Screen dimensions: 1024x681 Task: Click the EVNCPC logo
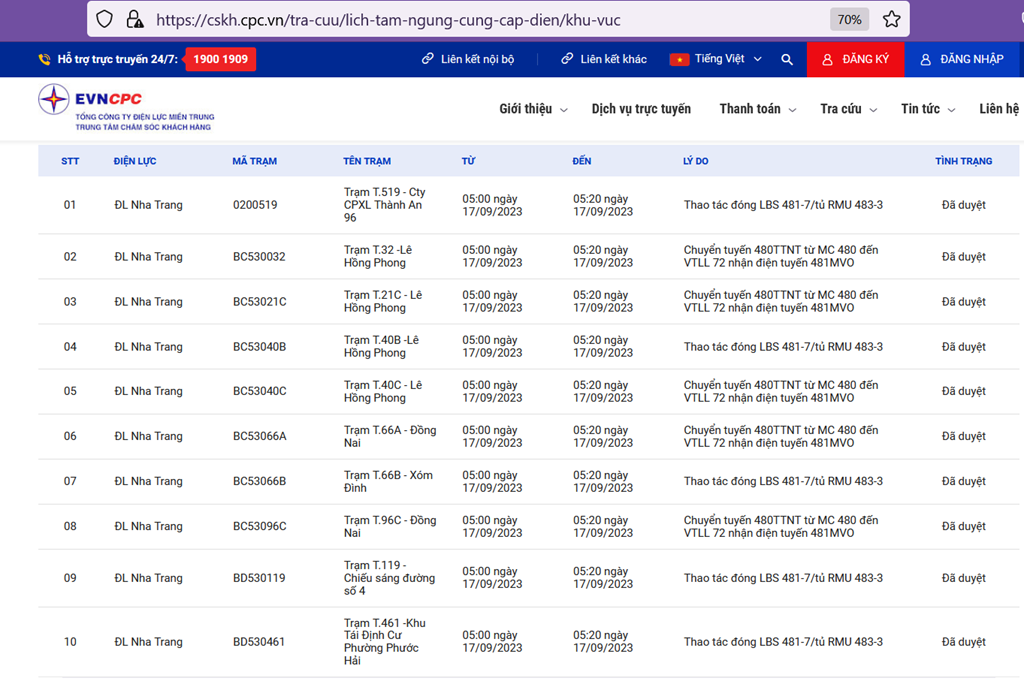[125, 108]
